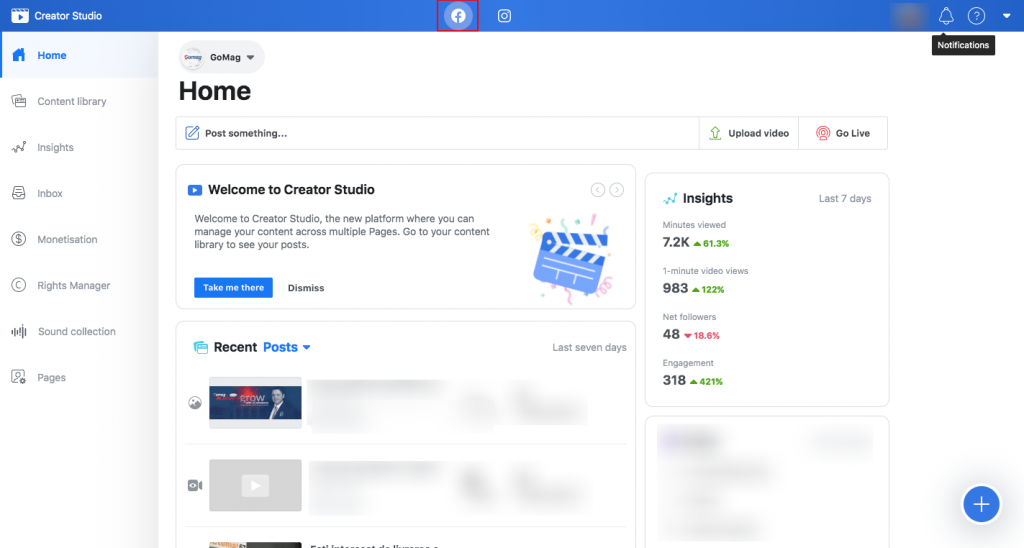Click the compose pencil icon

192,133
